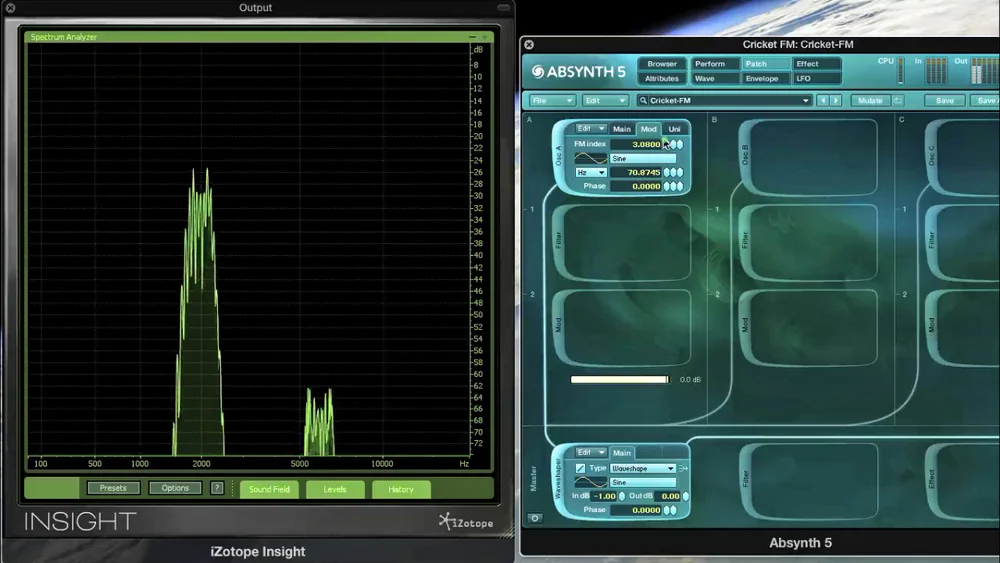Go to next patch with right arrow
1000x563 pixels.
click(x=836, y=101)
